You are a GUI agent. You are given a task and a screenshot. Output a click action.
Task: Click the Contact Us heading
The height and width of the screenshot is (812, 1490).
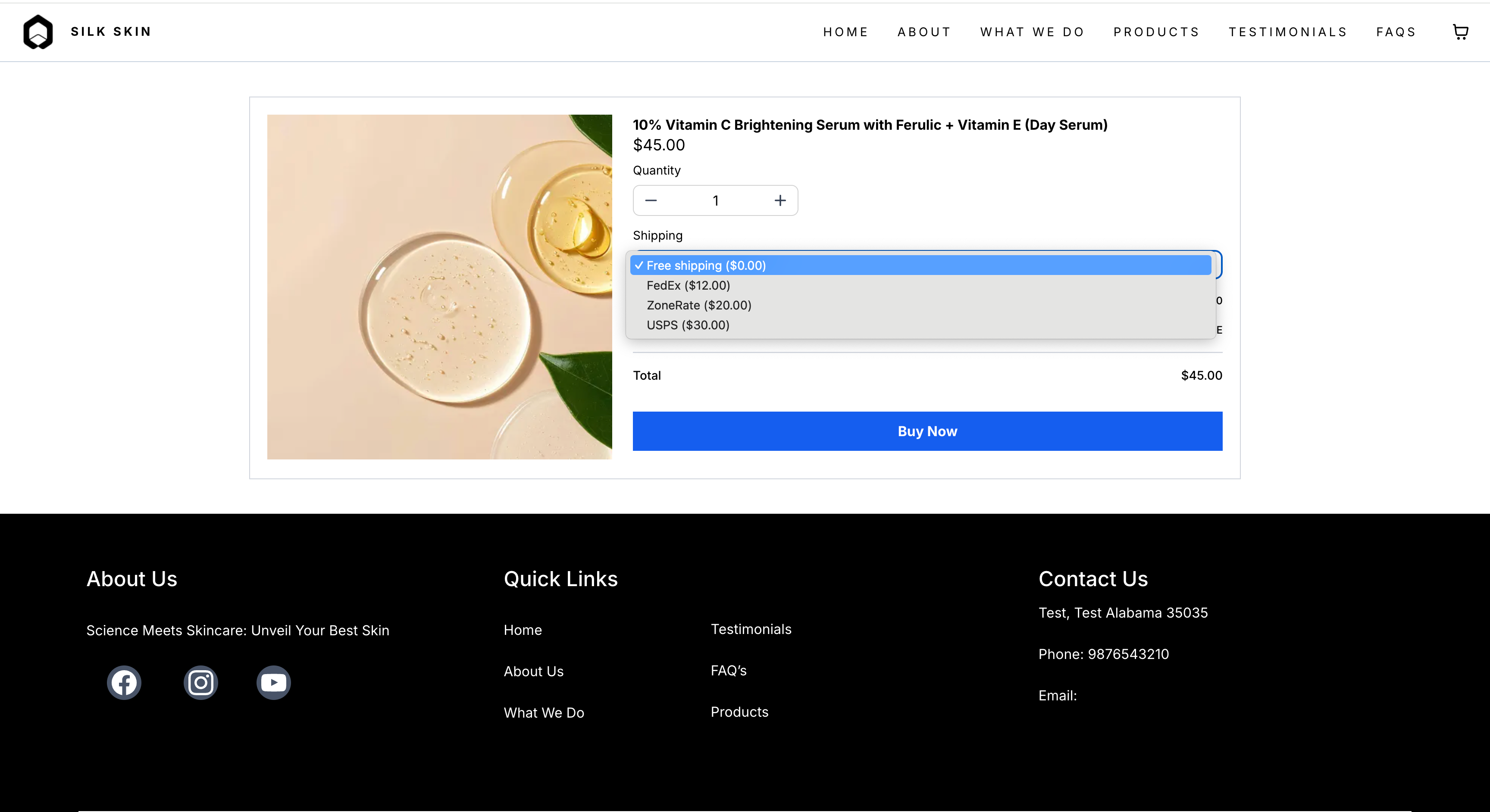coord(1092,579)
